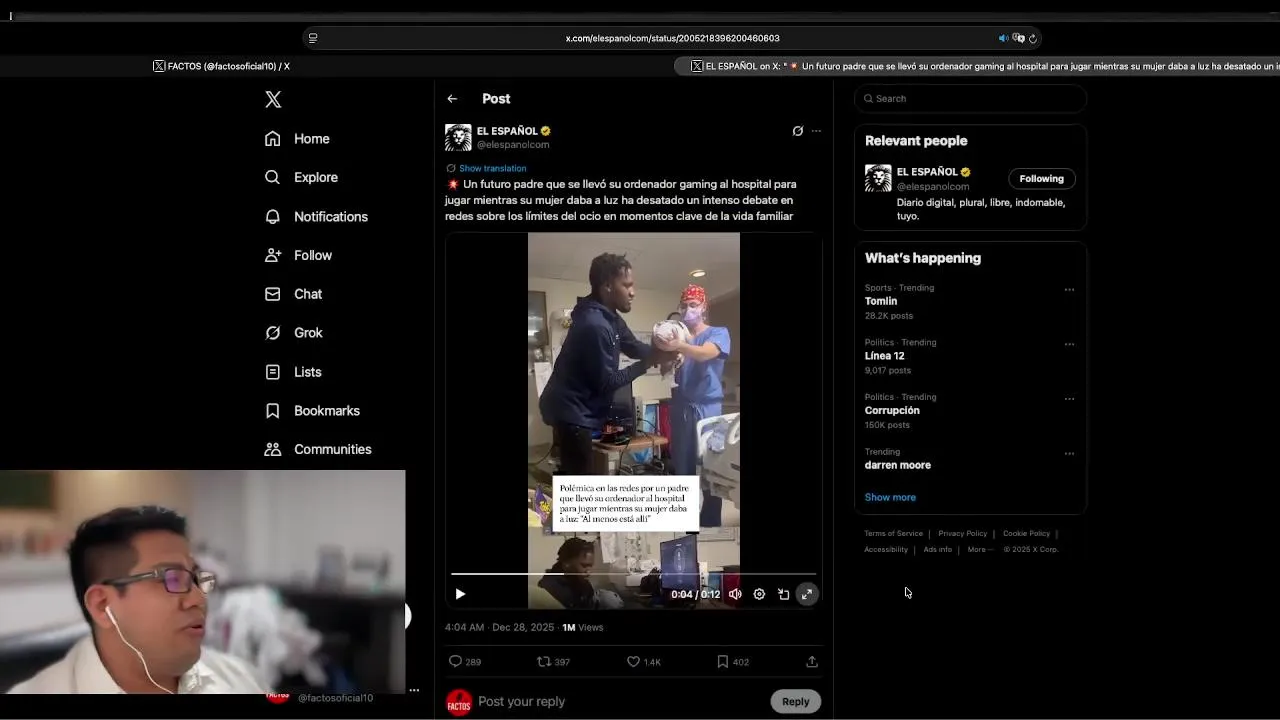This screenshot has height=720, width=1280.
Task: Open the darren moore trending topic
Action: 898,465
